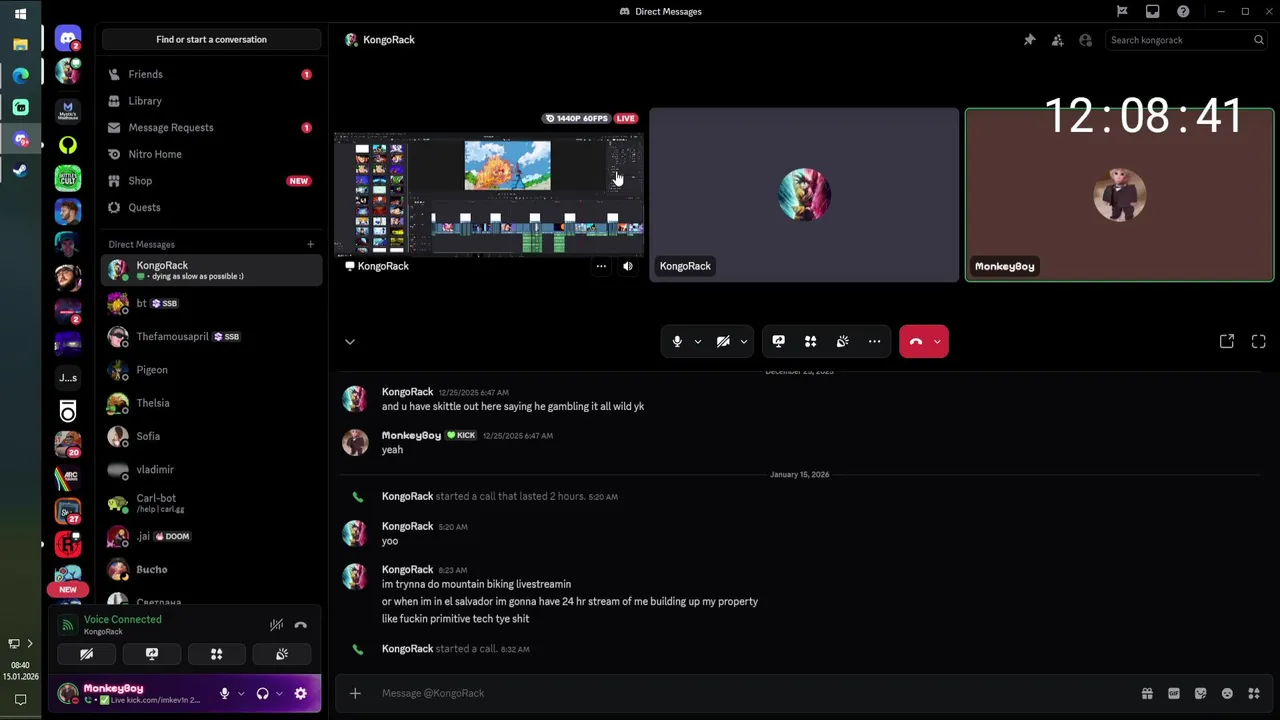The height and width of the screenshot is (720, 1280).
Task: View KongoRack's live stream thumbnail
Action: pyautogui.click(x=489, y=195)
